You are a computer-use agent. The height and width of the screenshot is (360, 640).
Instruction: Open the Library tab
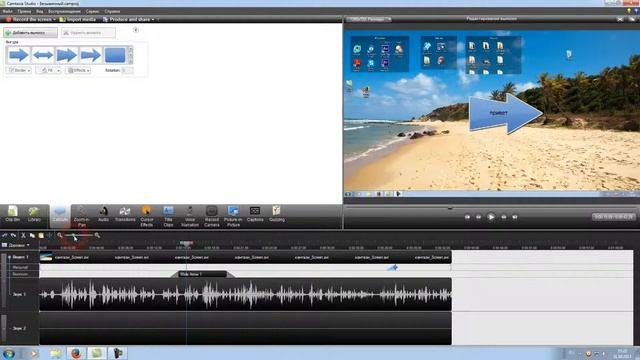click(34, 214)
